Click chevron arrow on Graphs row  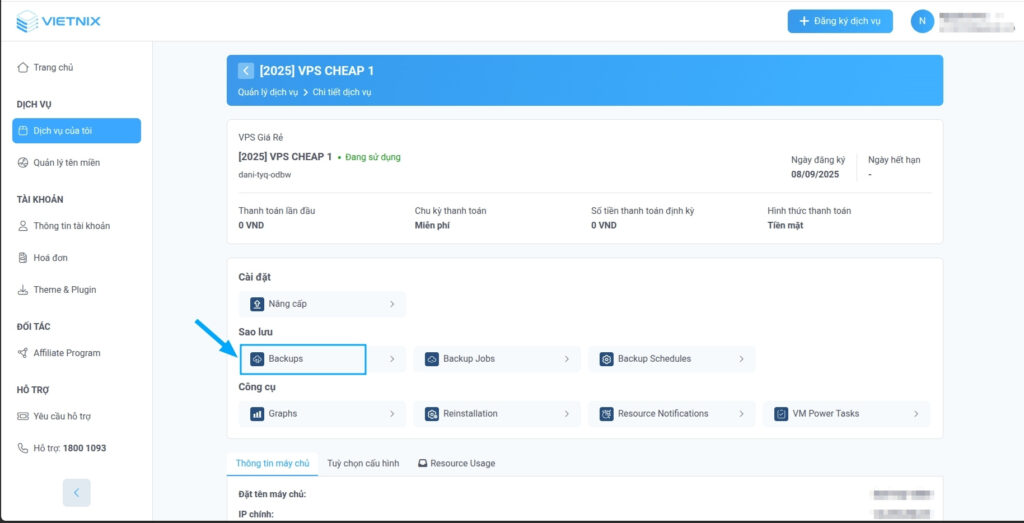pos(392,414)
